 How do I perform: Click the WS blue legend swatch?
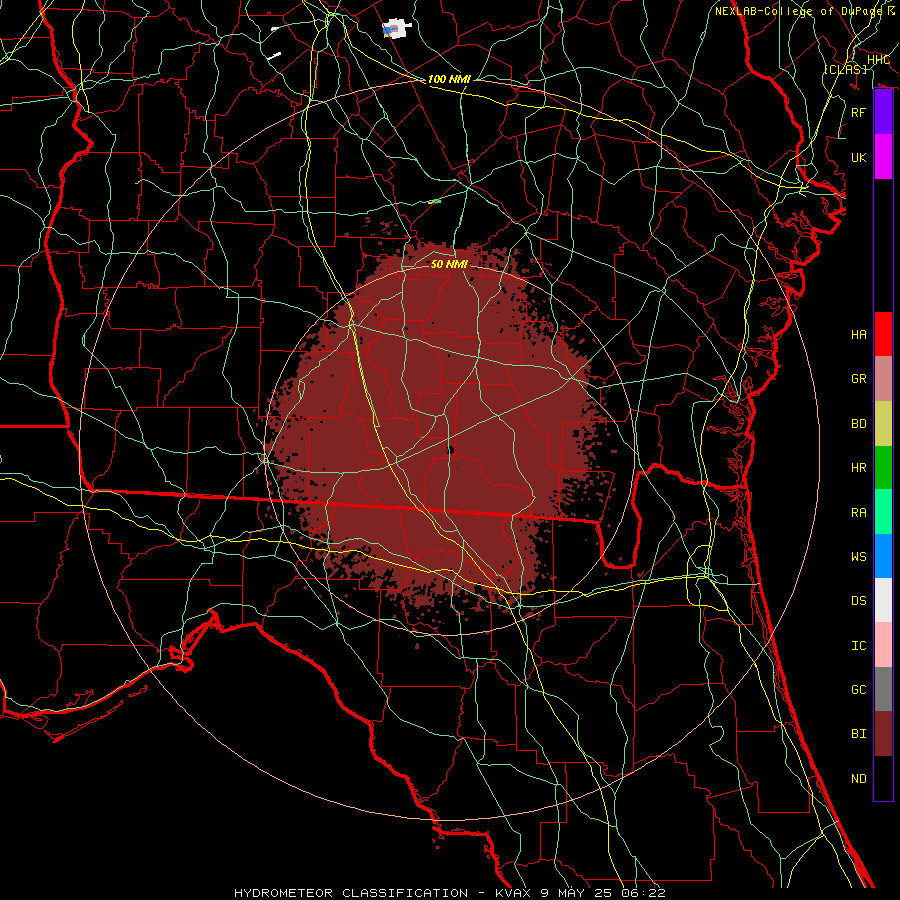pos(883,556)
